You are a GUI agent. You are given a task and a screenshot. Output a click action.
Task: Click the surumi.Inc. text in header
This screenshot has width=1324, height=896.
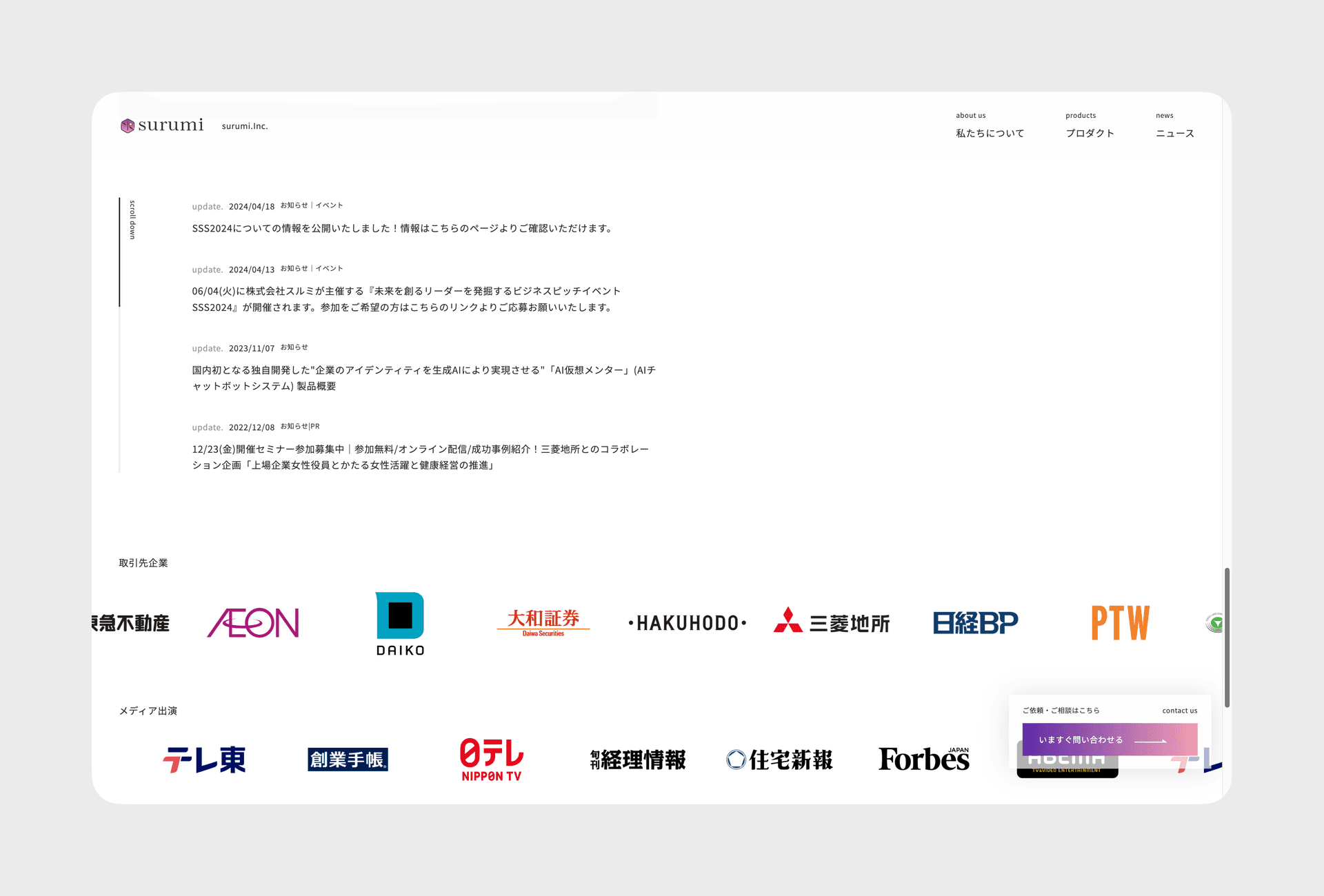pyautogui.click(x=245, y=126)
